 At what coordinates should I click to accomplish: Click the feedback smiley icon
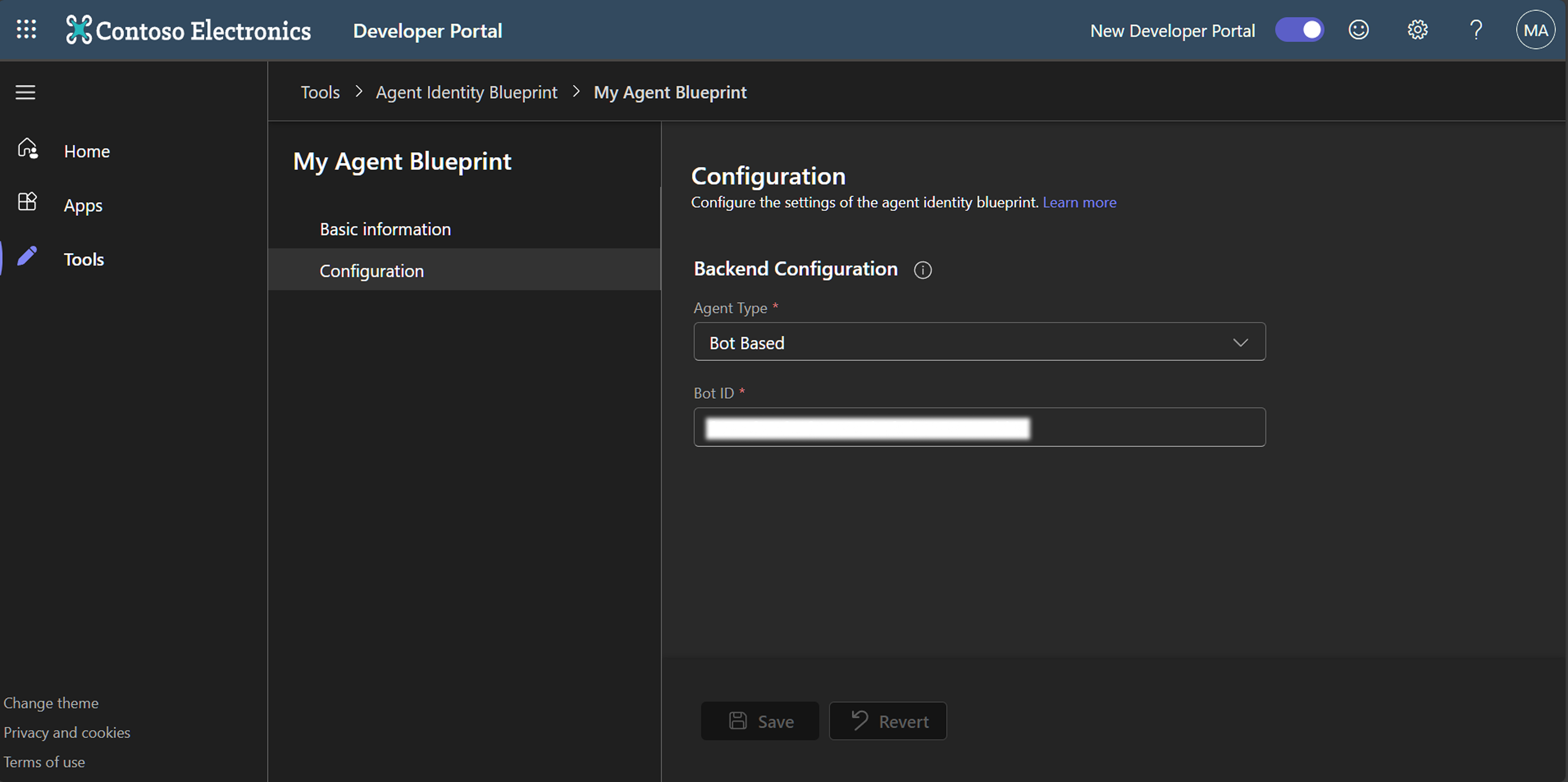pyautogui.click(x=1358, y=30)
